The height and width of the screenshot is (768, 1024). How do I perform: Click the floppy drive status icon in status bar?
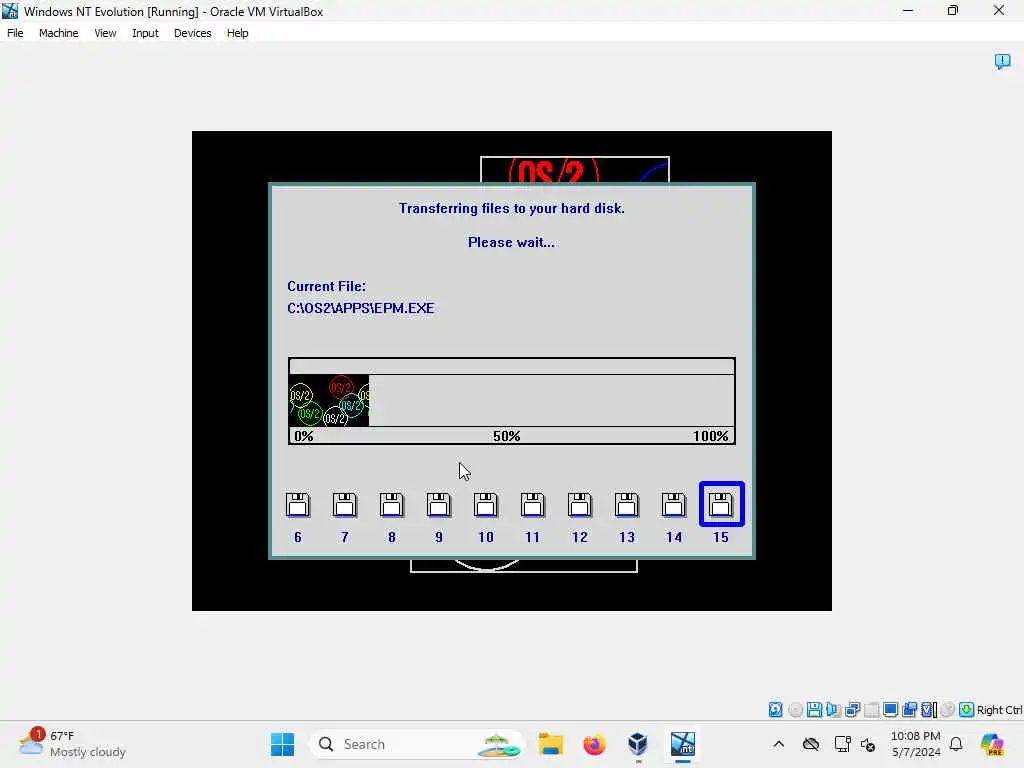coord(814,709)
